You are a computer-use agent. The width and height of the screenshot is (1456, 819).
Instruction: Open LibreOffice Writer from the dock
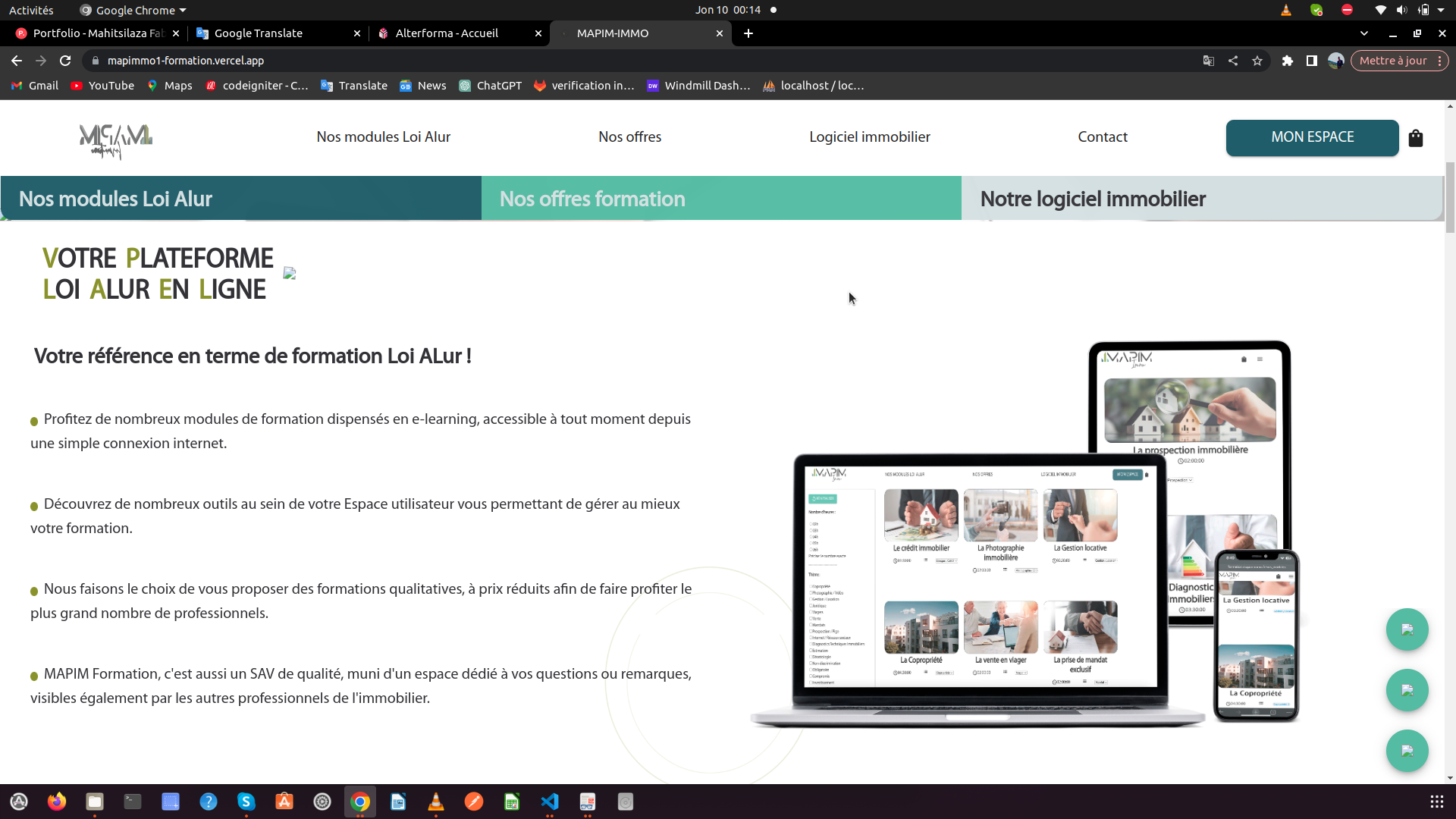pyautogui.click(x=398, y=802)
